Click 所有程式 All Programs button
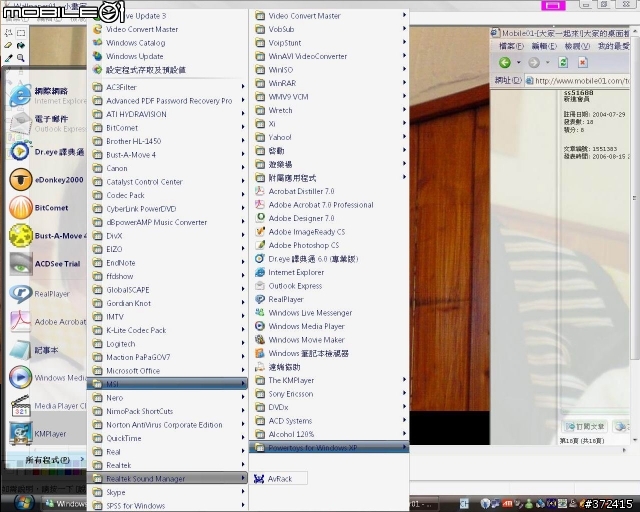The width and height of the screenshot is (640, 512). (x=47, y=460)
